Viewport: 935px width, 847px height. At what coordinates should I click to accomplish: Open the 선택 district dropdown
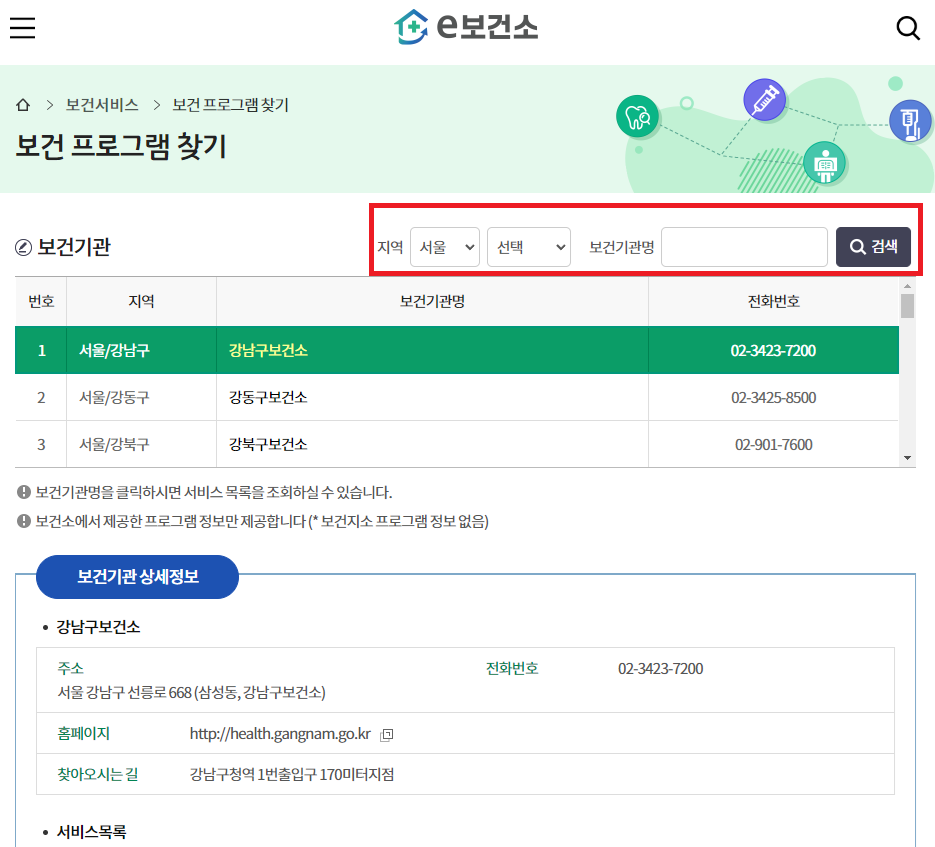coord(528,247)
